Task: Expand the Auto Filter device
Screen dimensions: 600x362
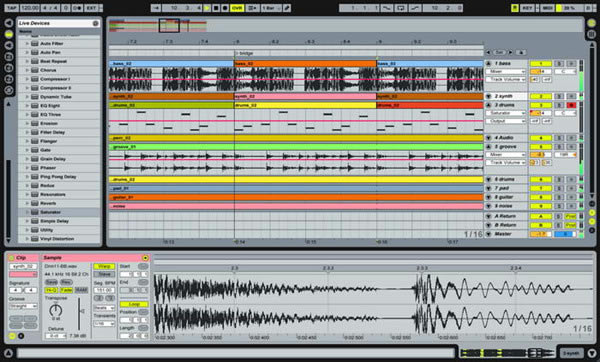Action: click(27, 44)
